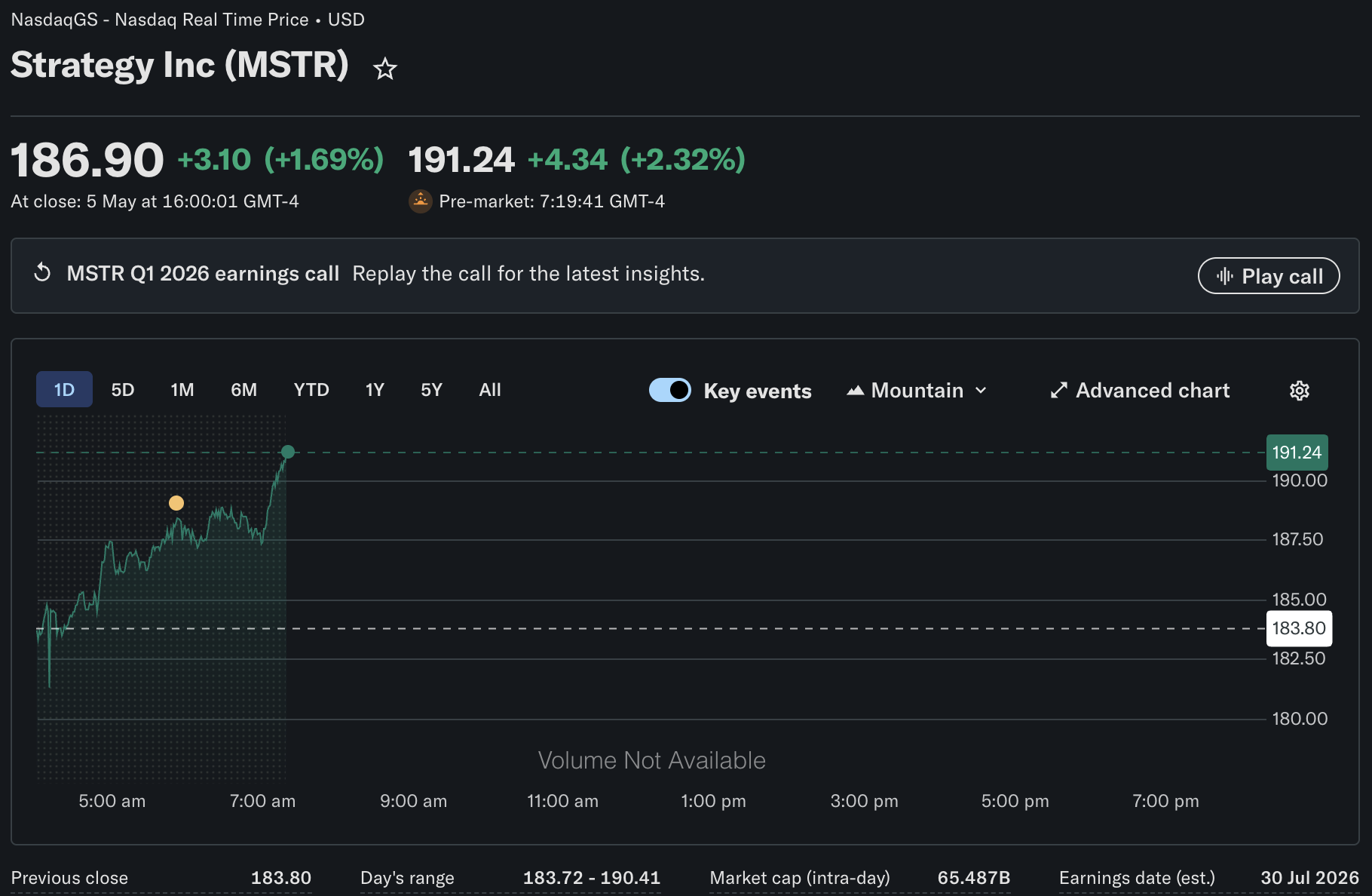Image resolution: width=1372 pixels, height=896 pixels.
Task: Select the 1M chart range
Action: coord(182,390)
